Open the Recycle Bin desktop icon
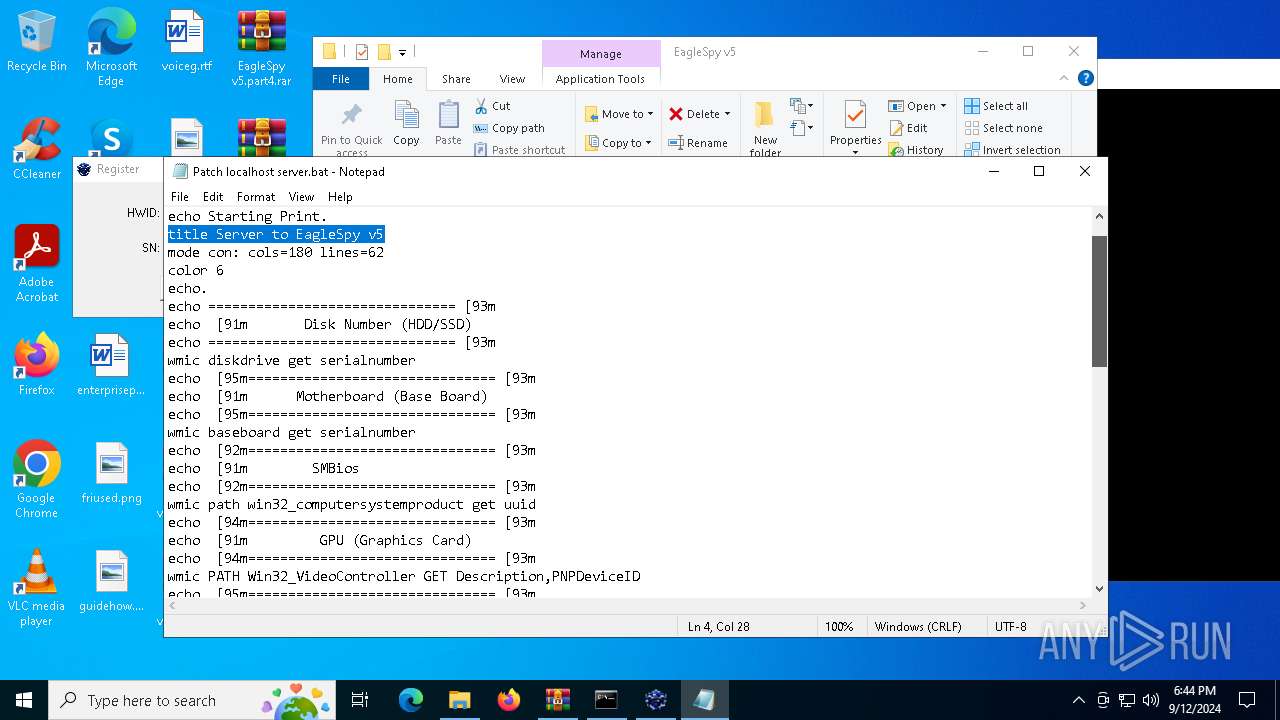This screenshot has height=720, width=1280. click(x=37, y=42)
